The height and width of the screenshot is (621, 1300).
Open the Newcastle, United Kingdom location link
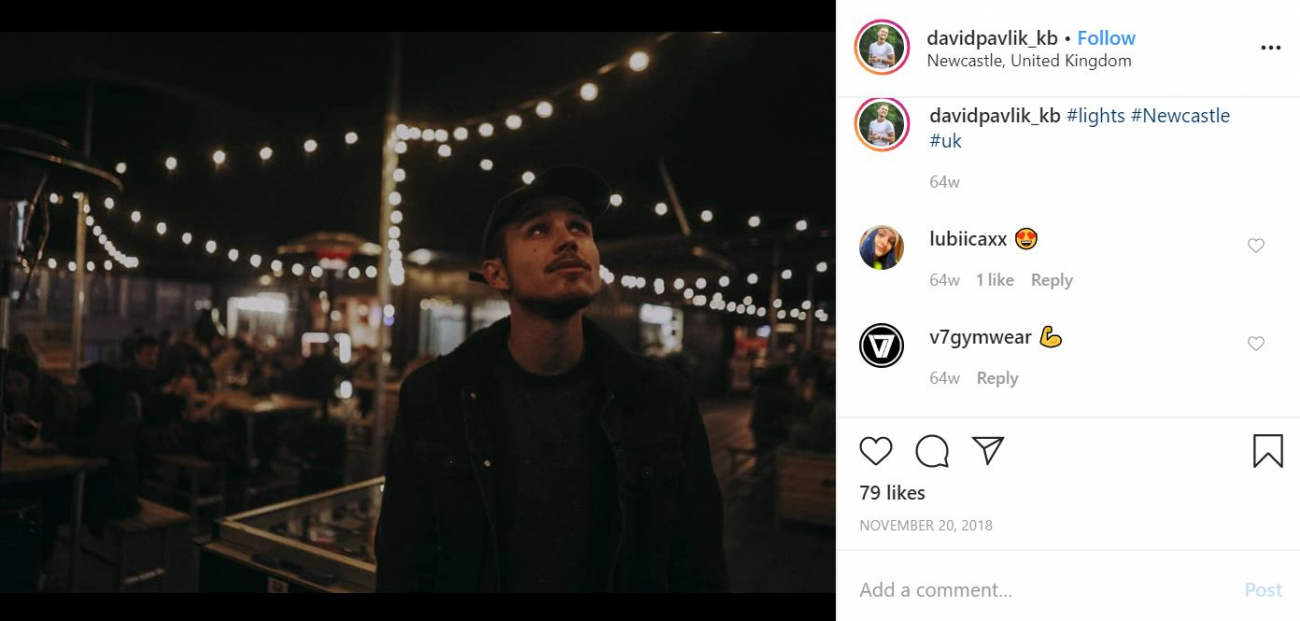pos(1029,61)
